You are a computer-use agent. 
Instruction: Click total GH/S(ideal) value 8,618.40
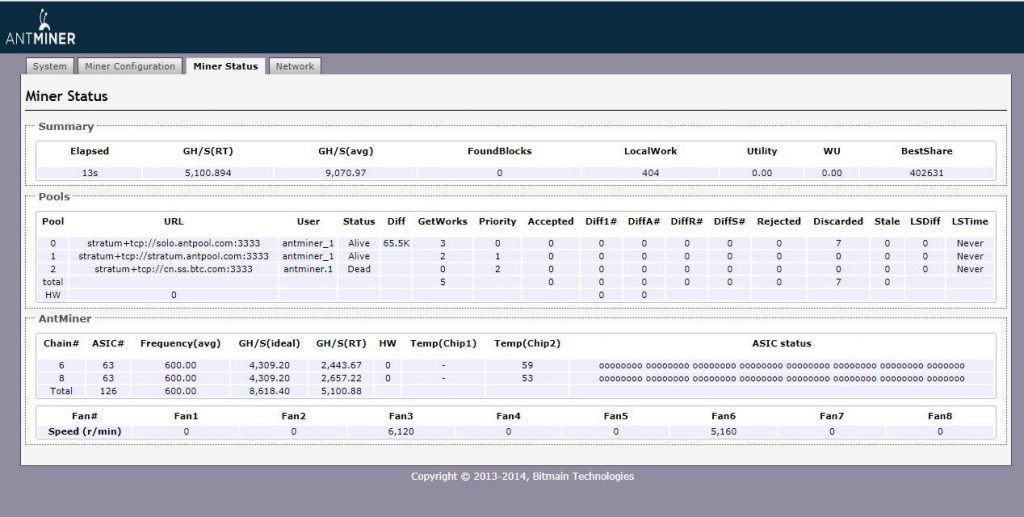[x=269, y=391]
